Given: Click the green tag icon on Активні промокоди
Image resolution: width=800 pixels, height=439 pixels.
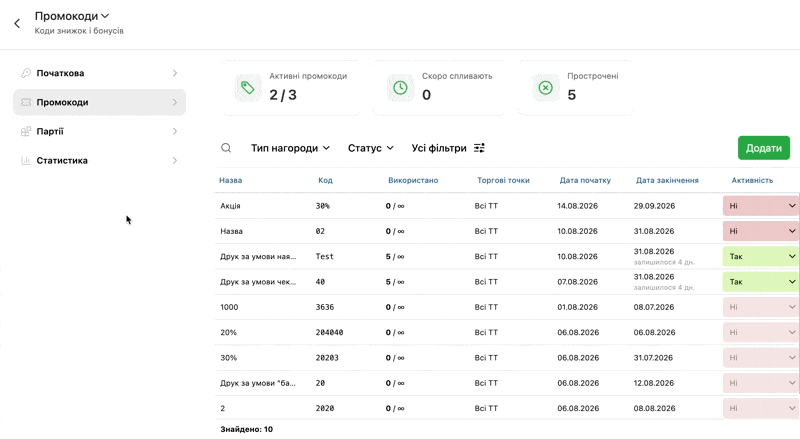Looking at the screenshot, I should [x=247, y=88].
